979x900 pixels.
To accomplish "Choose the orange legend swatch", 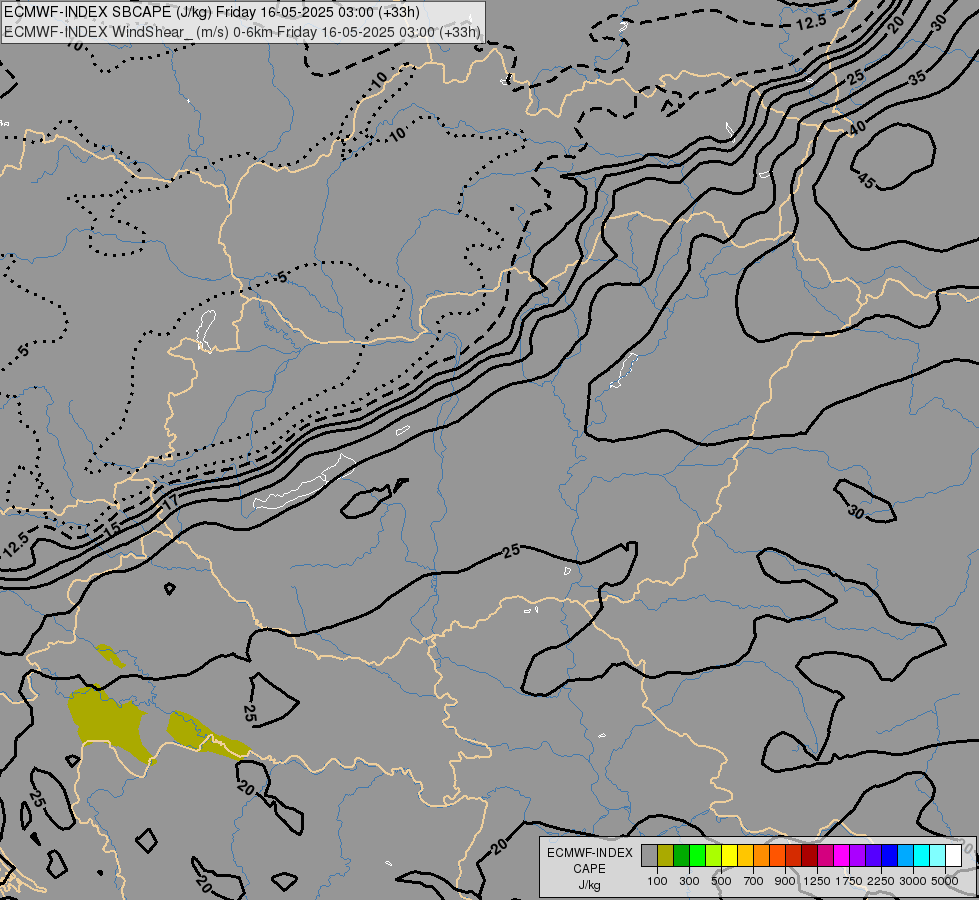I will tap(762, 855).
